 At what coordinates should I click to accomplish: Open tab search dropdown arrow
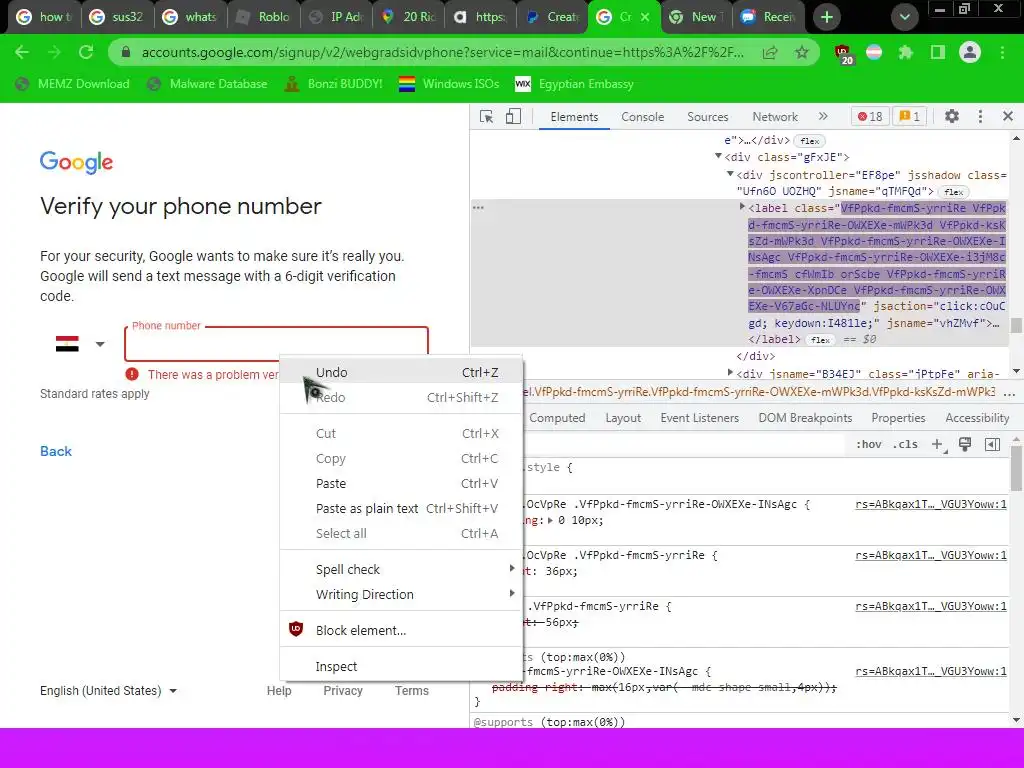[904, 17]
